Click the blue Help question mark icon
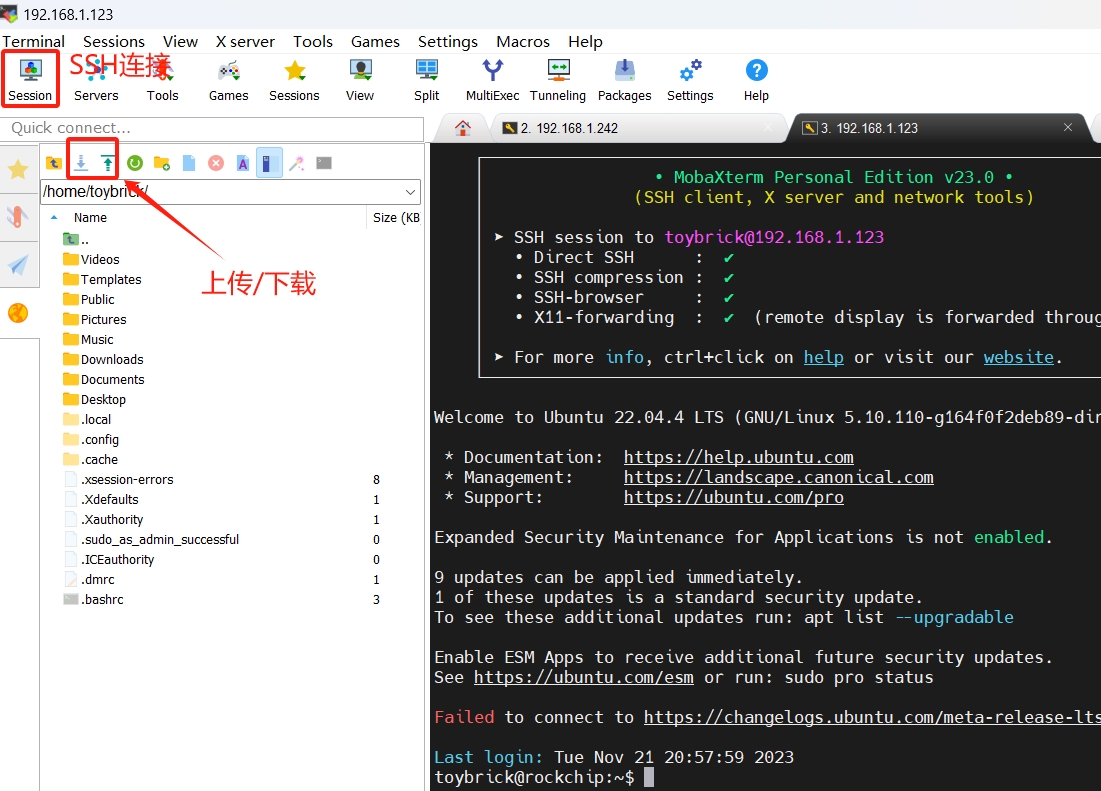Image resolution: width=1101 pixels, height=791 pixels. (756, 71)
